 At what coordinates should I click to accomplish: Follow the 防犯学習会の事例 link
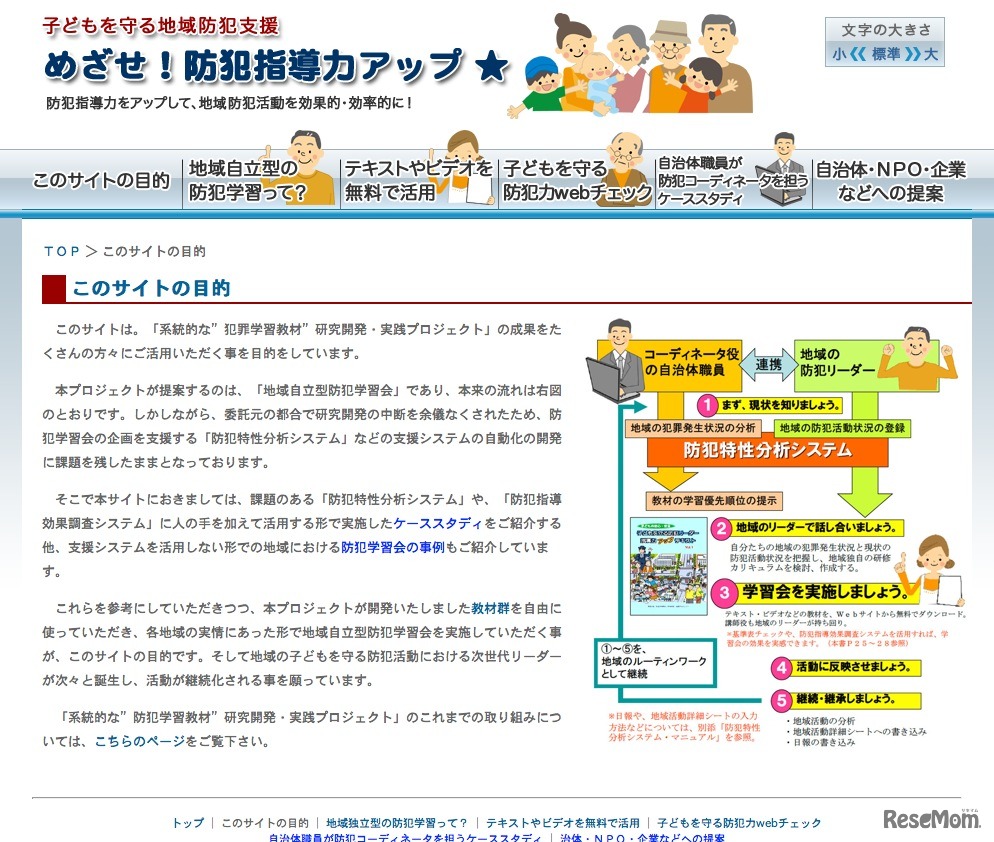393,547
